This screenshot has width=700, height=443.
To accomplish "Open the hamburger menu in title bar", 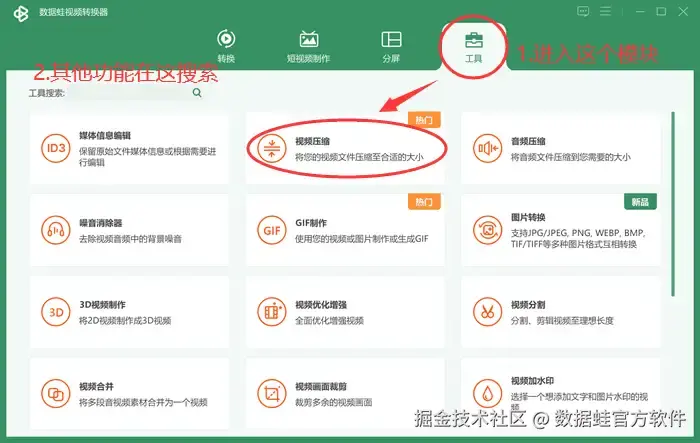I will point(605,11).
